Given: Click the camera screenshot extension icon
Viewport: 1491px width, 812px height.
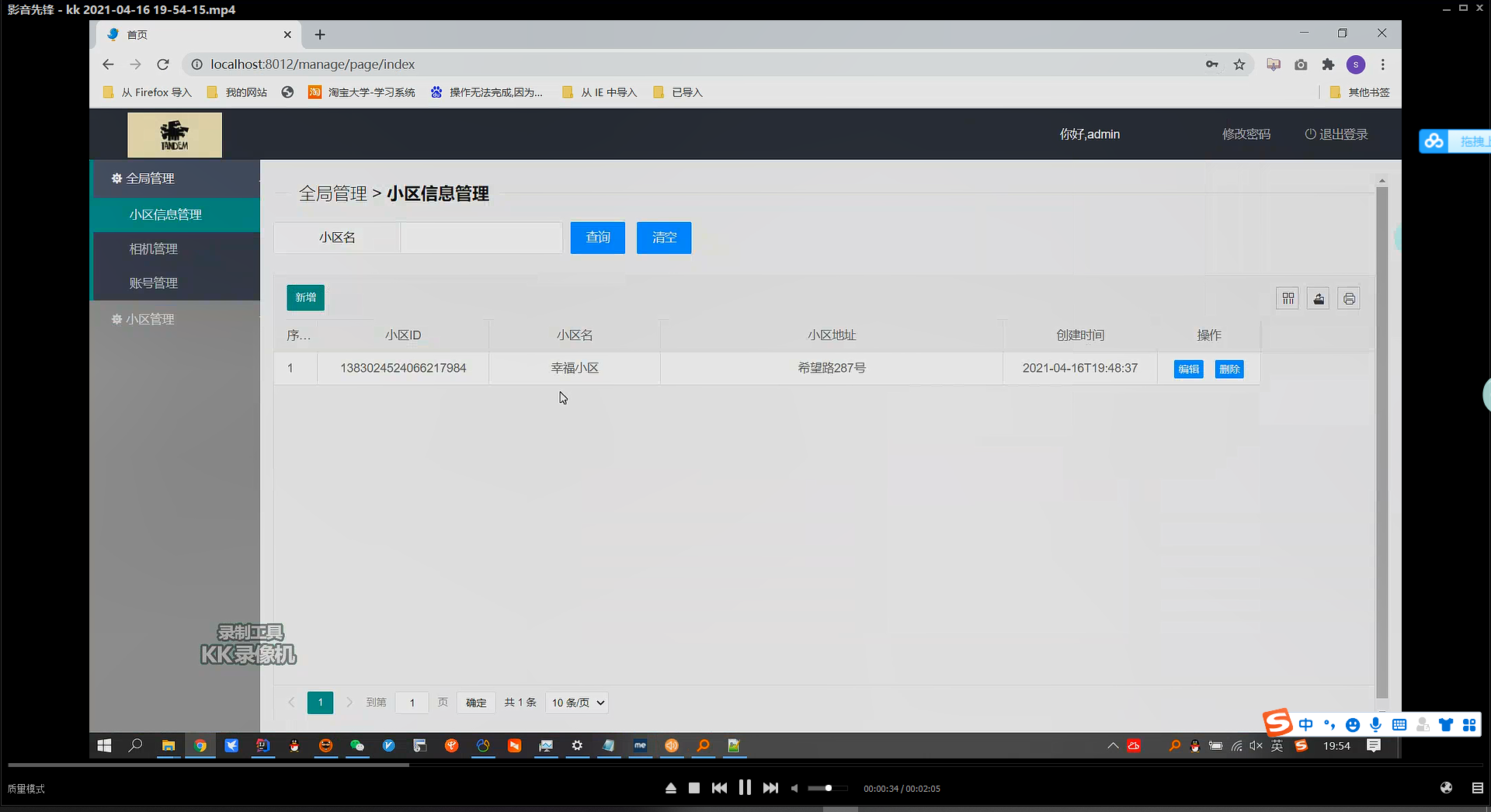Looking at the screenshot, I should (1301, 64).
